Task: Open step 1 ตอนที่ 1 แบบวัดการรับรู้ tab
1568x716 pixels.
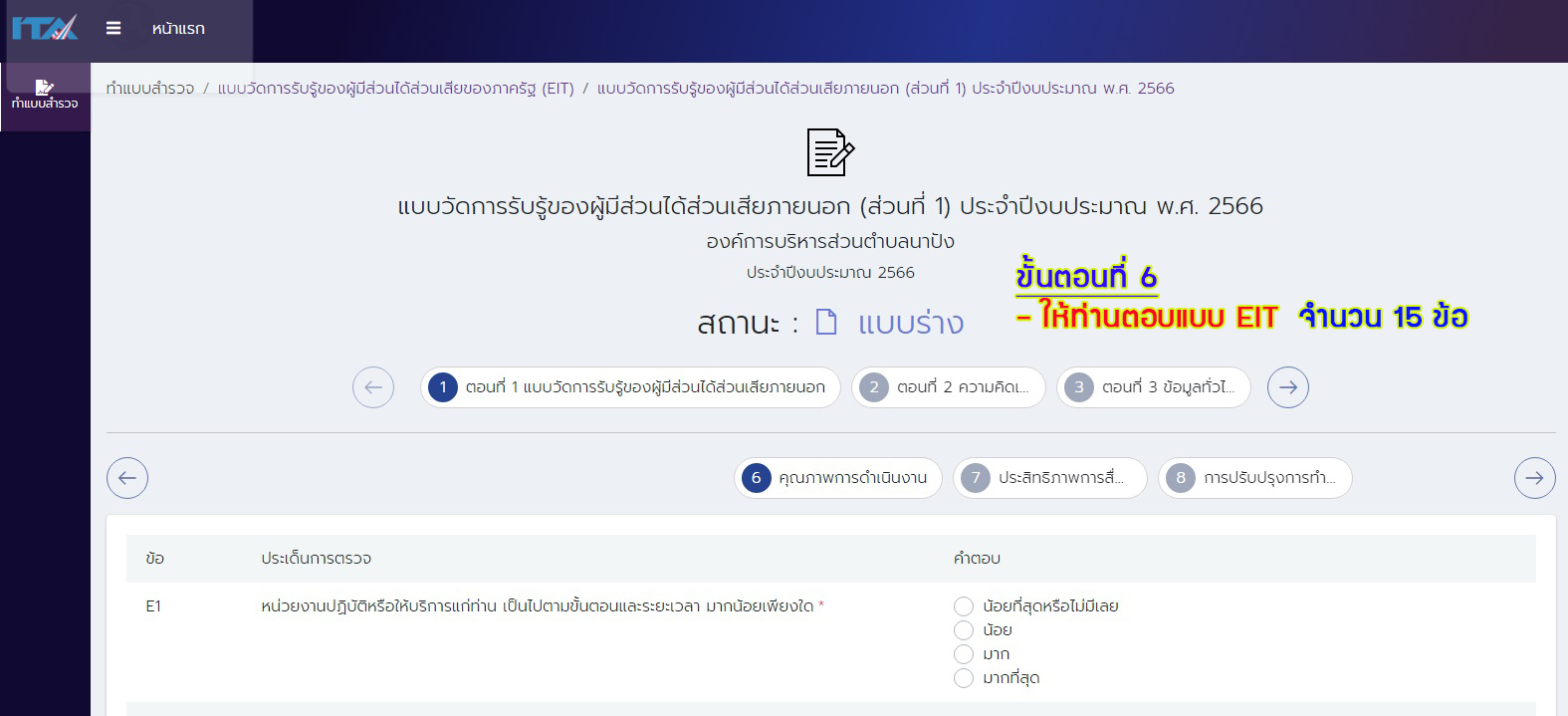Action: pyautogui.click(x=630, y=387)
